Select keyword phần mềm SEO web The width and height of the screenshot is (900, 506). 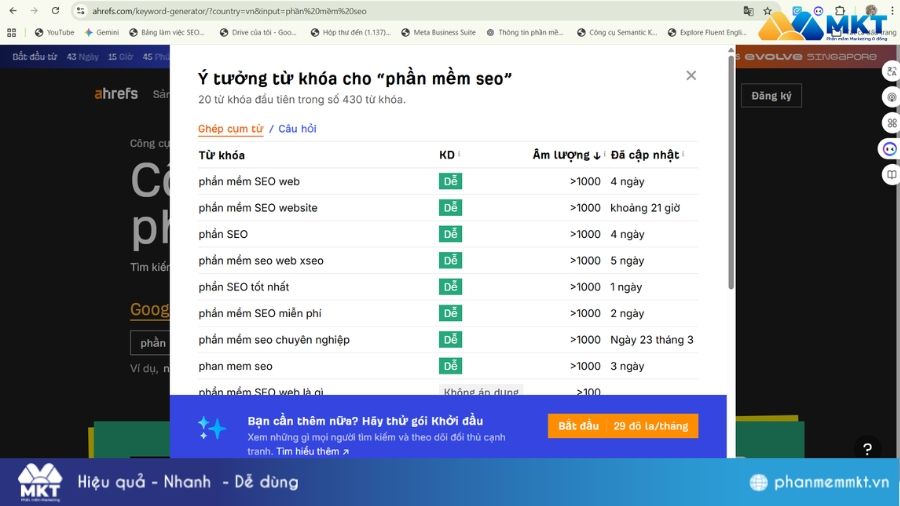point(249,181)
